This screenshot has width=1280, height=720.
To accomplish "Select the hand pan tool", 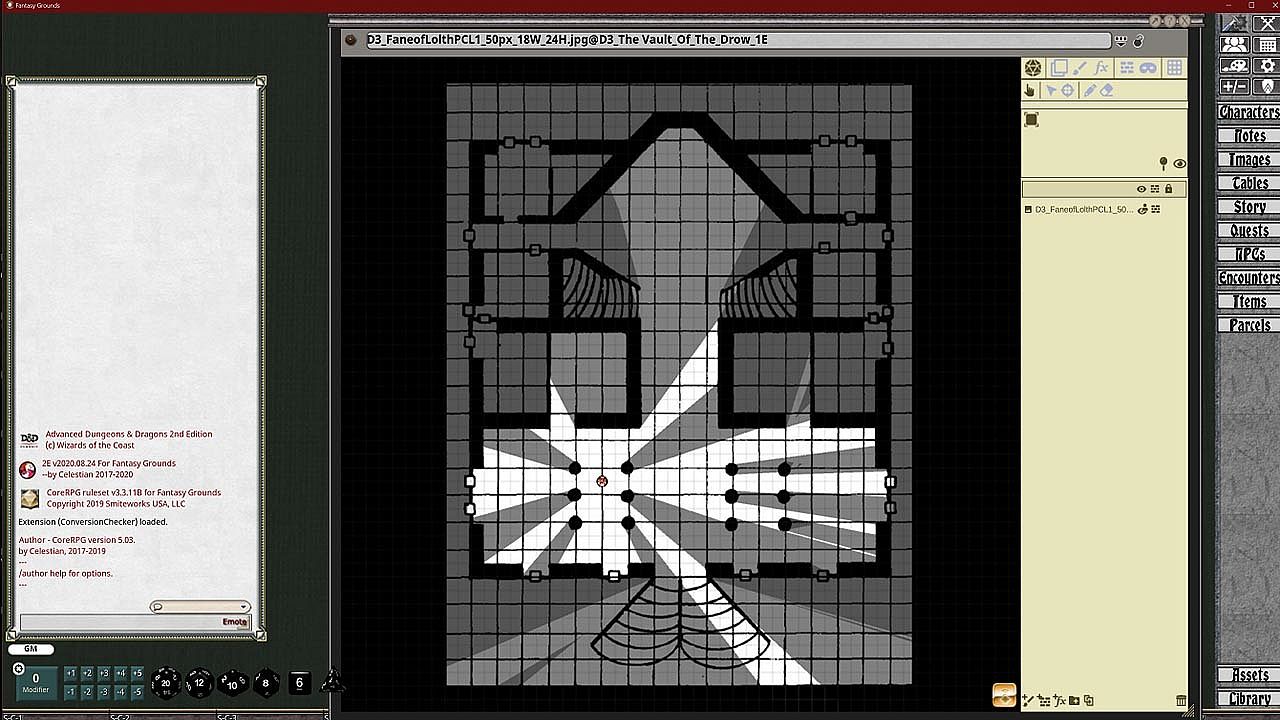I will (1030, 91).
